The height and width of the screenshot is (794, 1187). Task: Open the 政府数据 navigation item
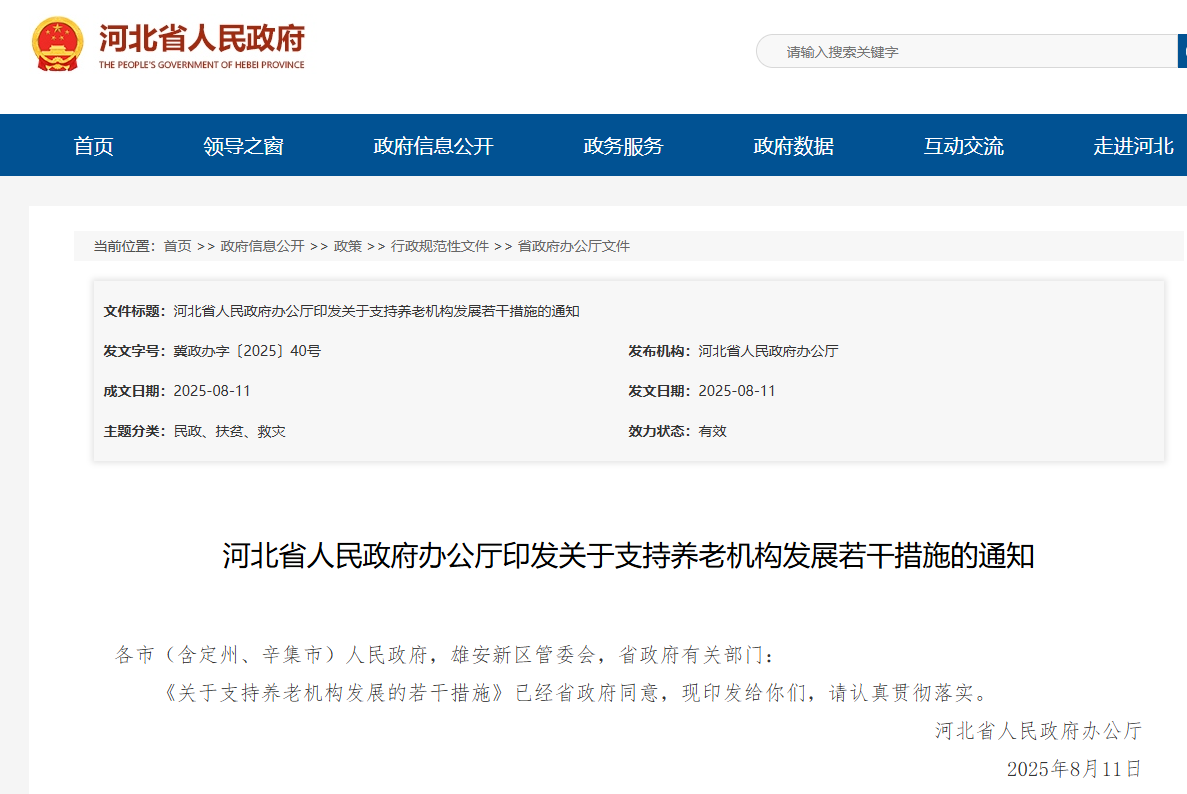(793, 146)
